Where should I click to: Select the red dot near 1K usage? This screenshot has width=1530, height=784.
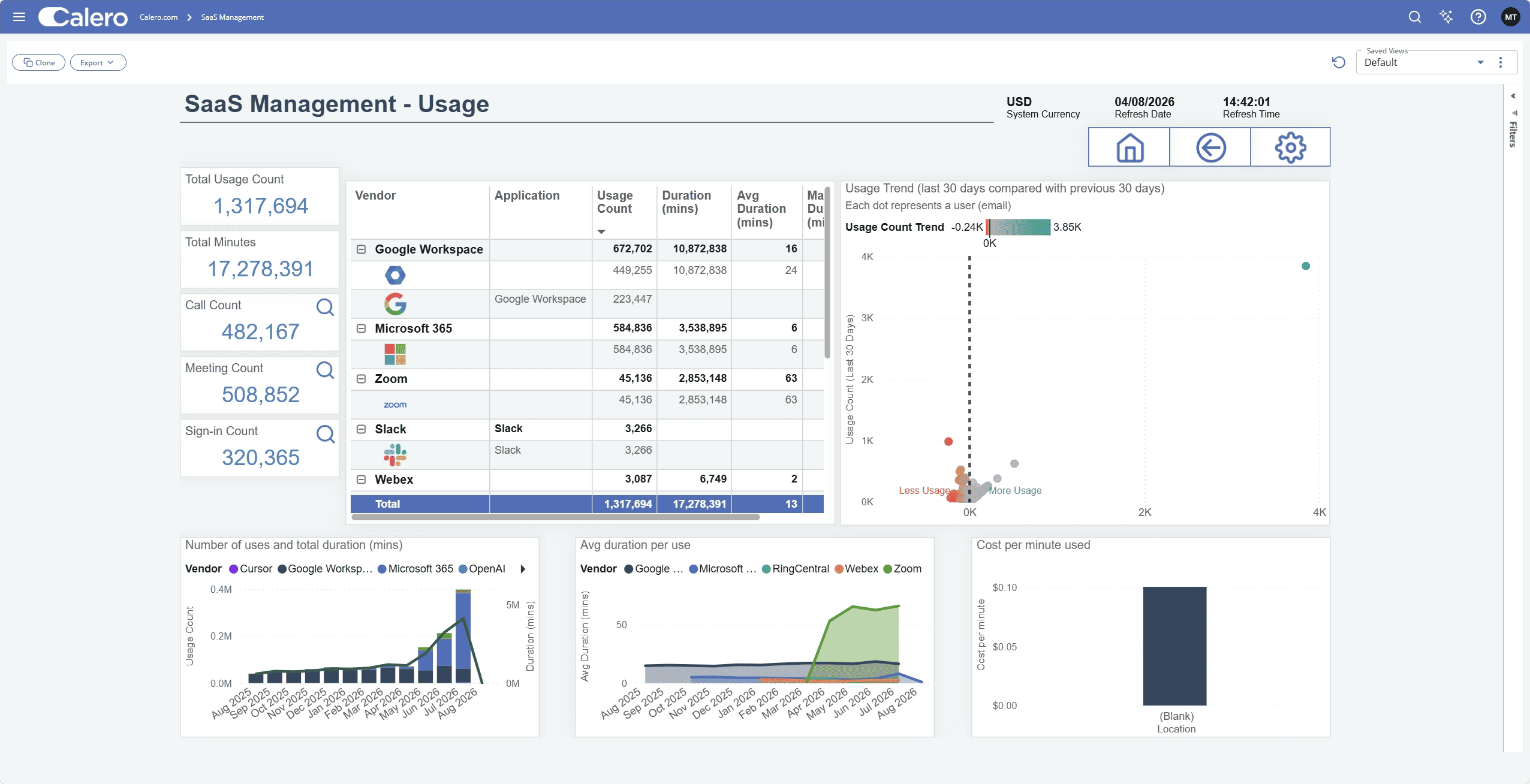pos(948,442)
